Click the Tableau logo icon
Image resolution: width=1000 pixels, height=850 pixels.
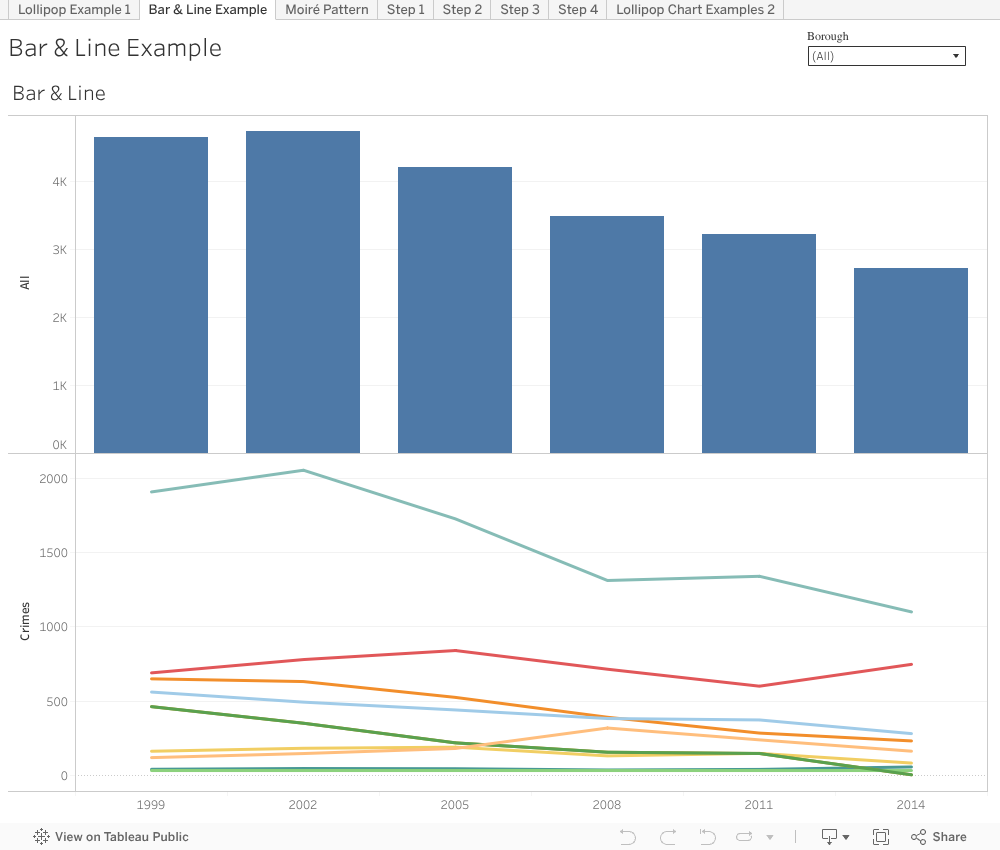(42, 837)
